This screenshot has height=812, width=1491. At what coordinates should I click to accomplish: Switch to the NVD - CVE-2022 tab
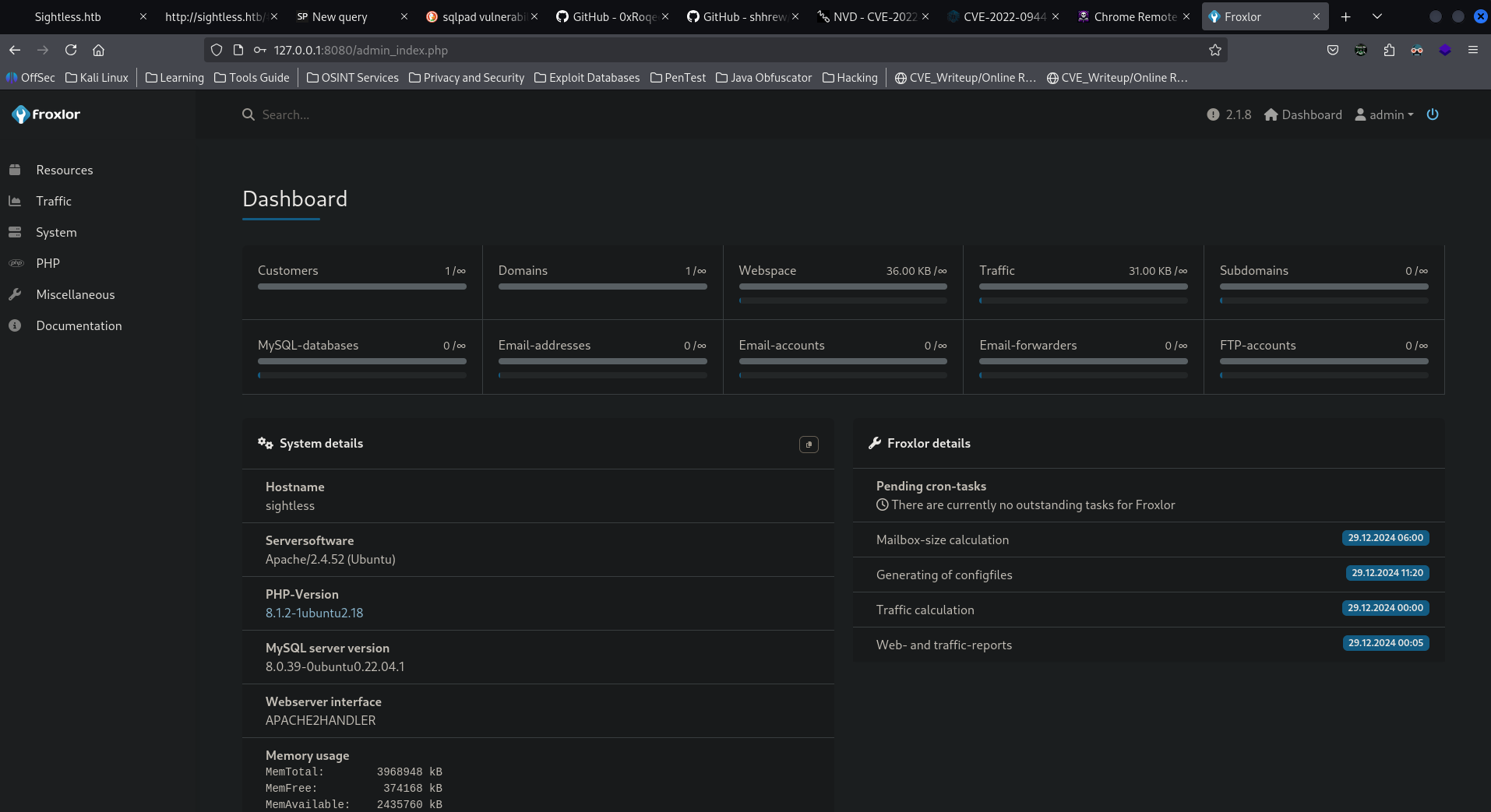click(x=874, y=16)
